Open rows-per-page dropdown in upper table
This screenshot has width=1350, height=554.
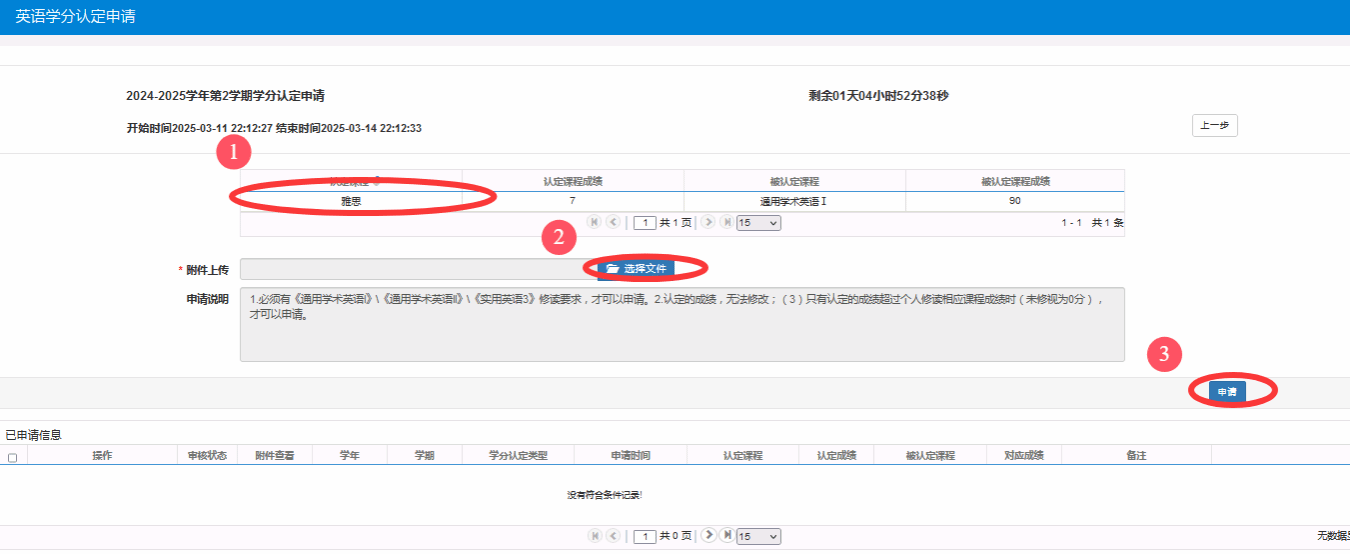pos(758,223)
